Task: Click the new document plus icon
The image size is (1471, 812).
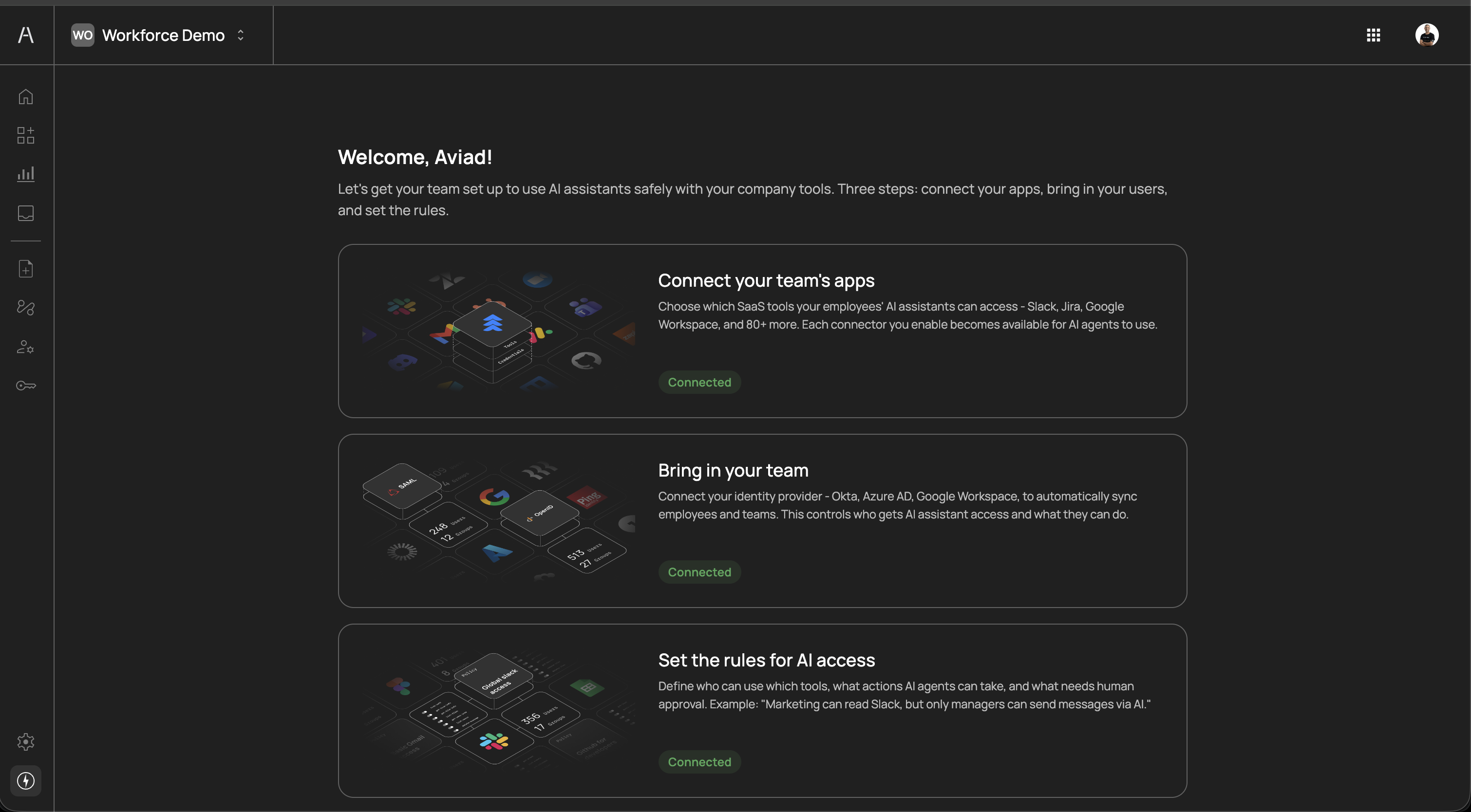Action: (x=26, y=269)
